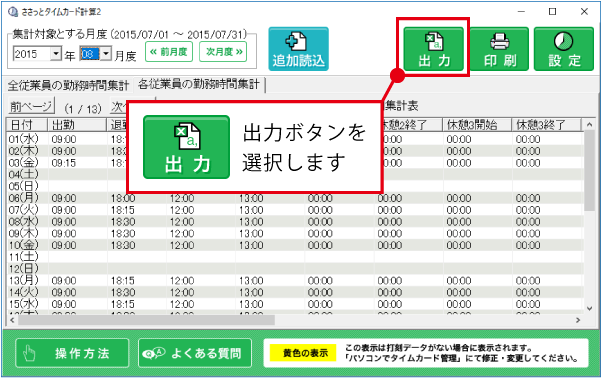The width and height of the screenshot is (601, 378).
Task: Go to previous month with 前月度
Action: (x=169, y=52)
